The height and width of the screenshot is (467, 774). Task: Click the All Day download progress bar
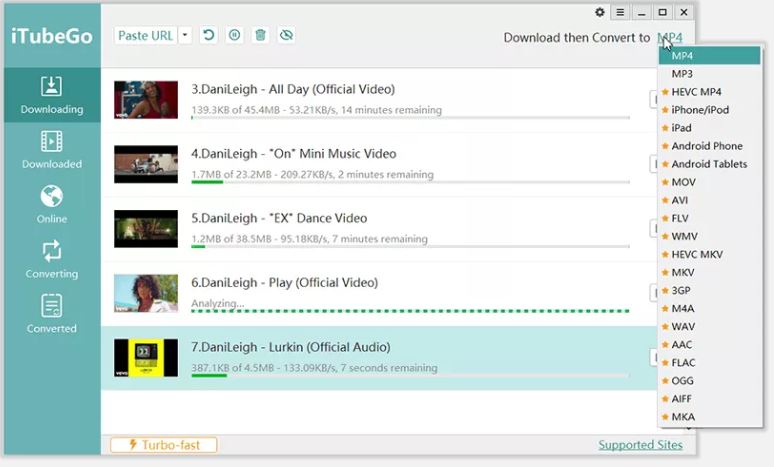coord(411,118)
